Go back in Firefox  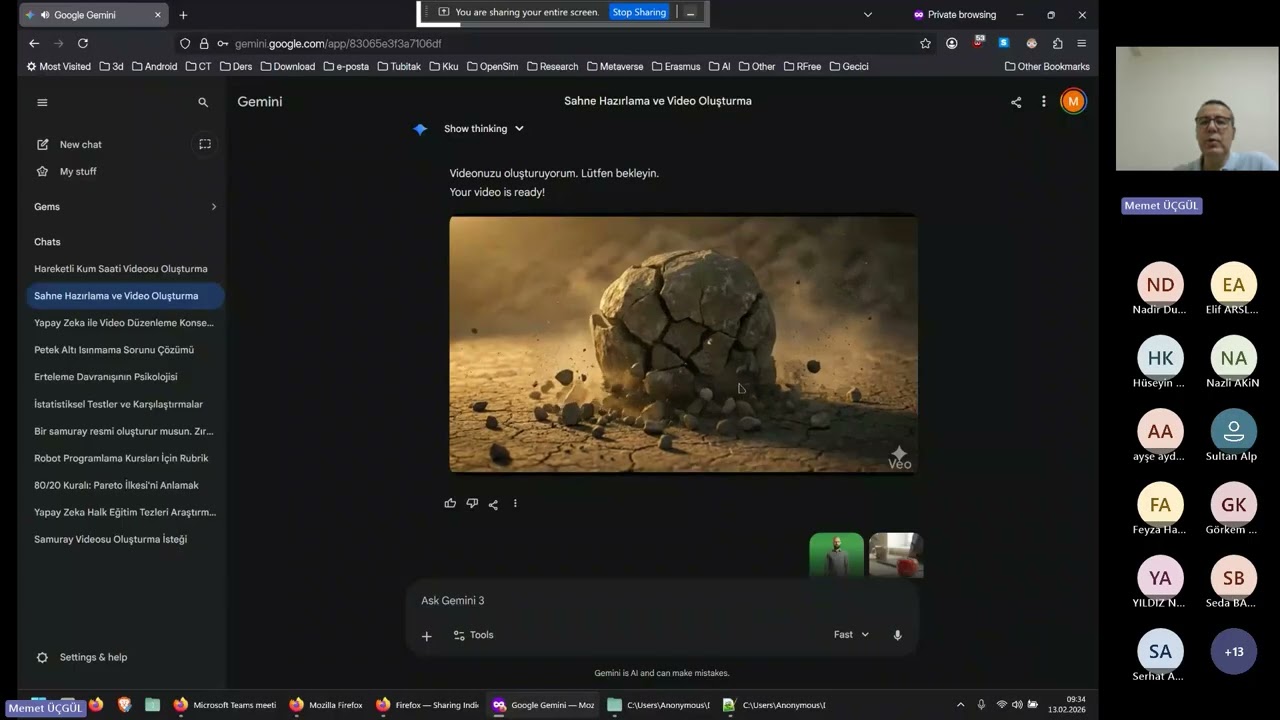point(34,44)
